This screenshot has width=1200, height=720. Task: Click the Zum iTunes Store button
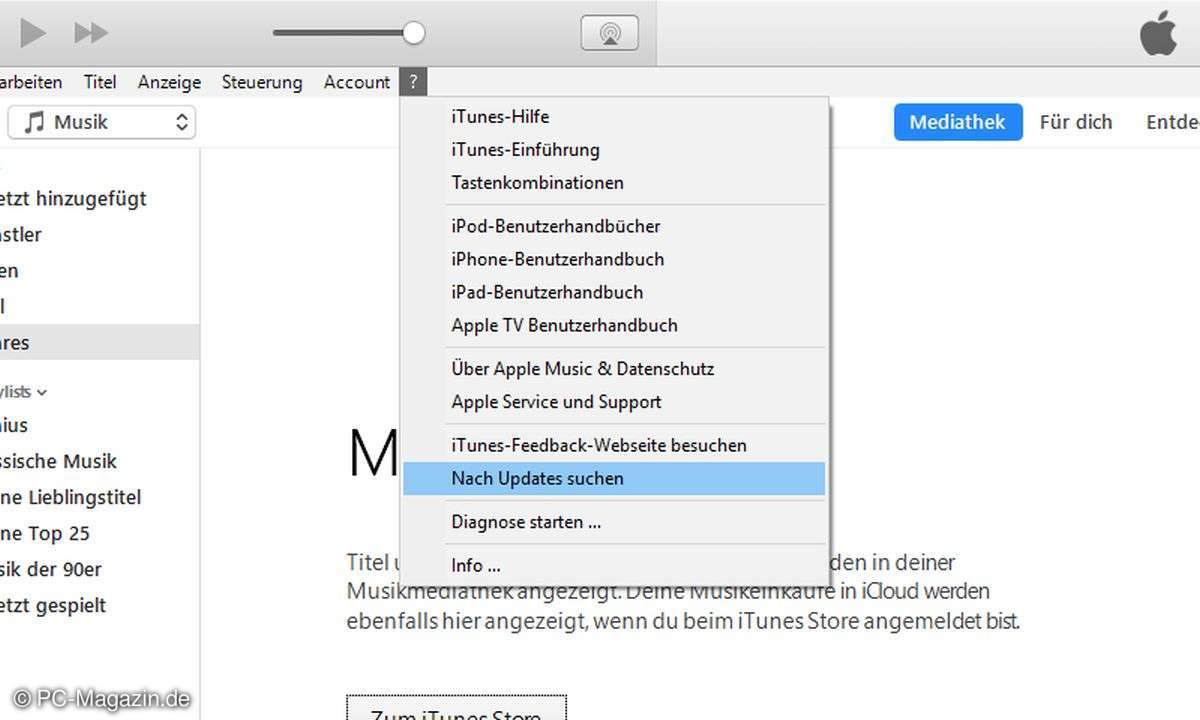[x=457, y=708]
